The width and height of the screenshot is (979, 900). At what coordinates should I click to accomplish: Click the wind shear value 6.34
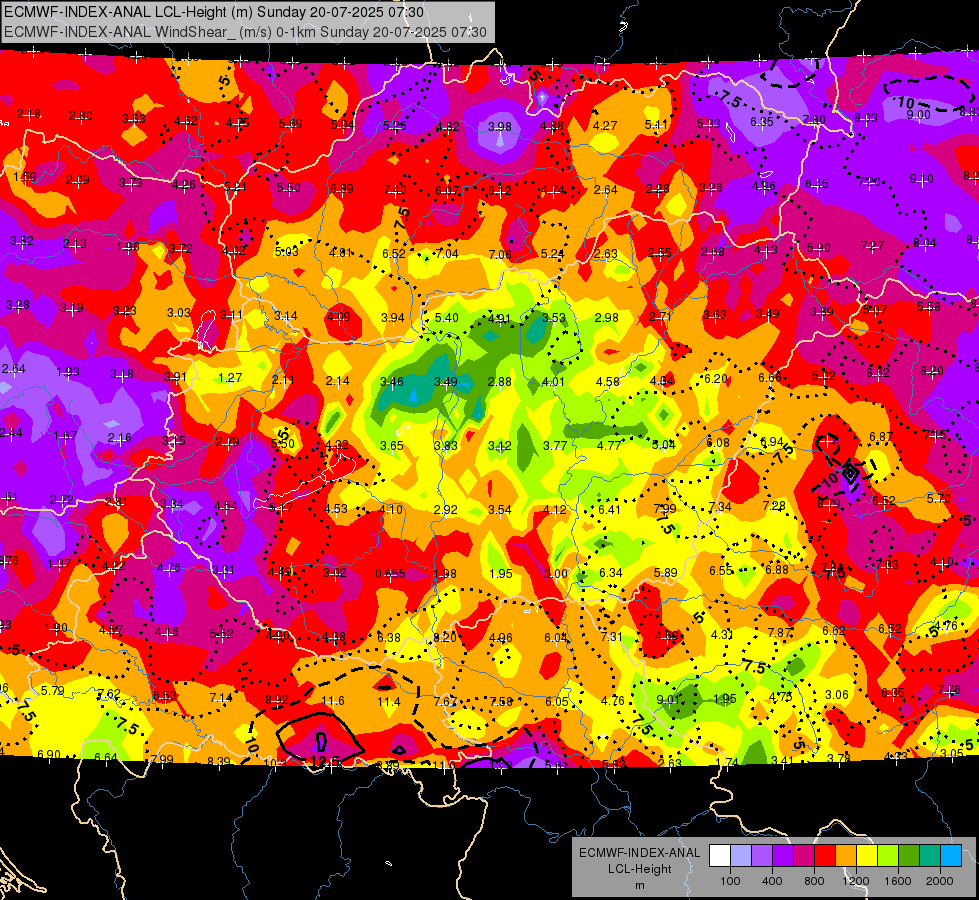[x=611, y=573]
